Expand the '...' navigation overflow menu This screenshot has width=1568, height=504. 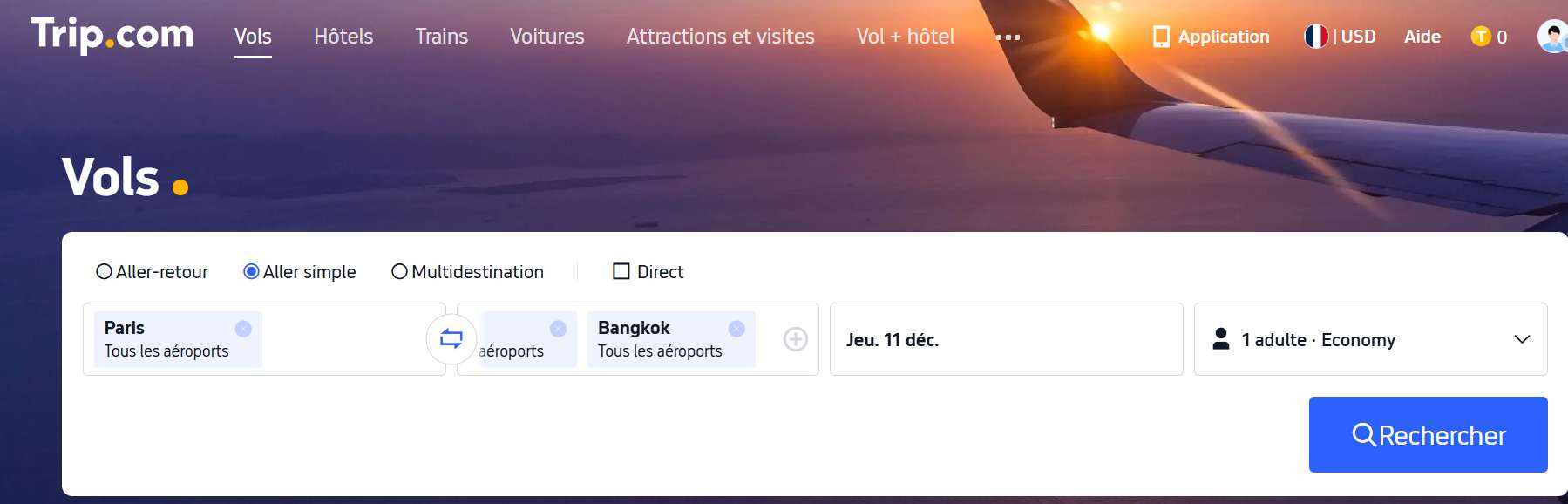[1009, 38]
